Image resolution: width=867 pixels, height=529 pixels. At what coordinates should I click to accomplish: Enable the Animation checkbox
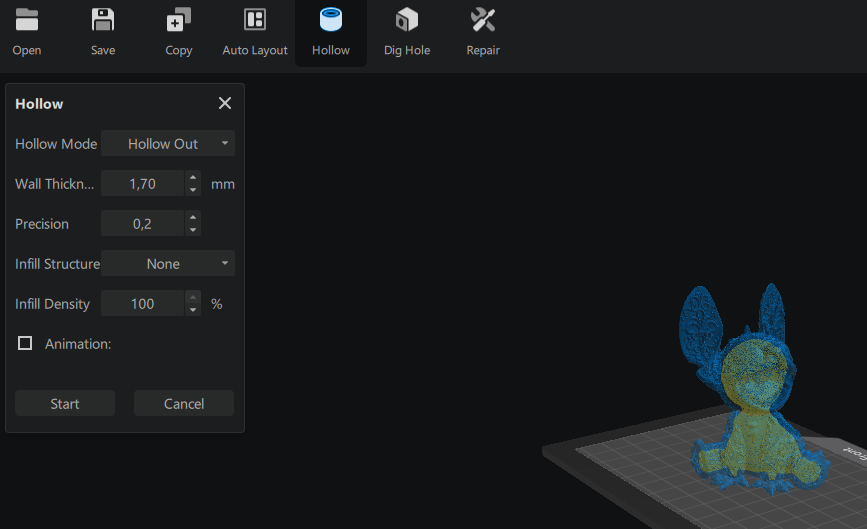26,344
